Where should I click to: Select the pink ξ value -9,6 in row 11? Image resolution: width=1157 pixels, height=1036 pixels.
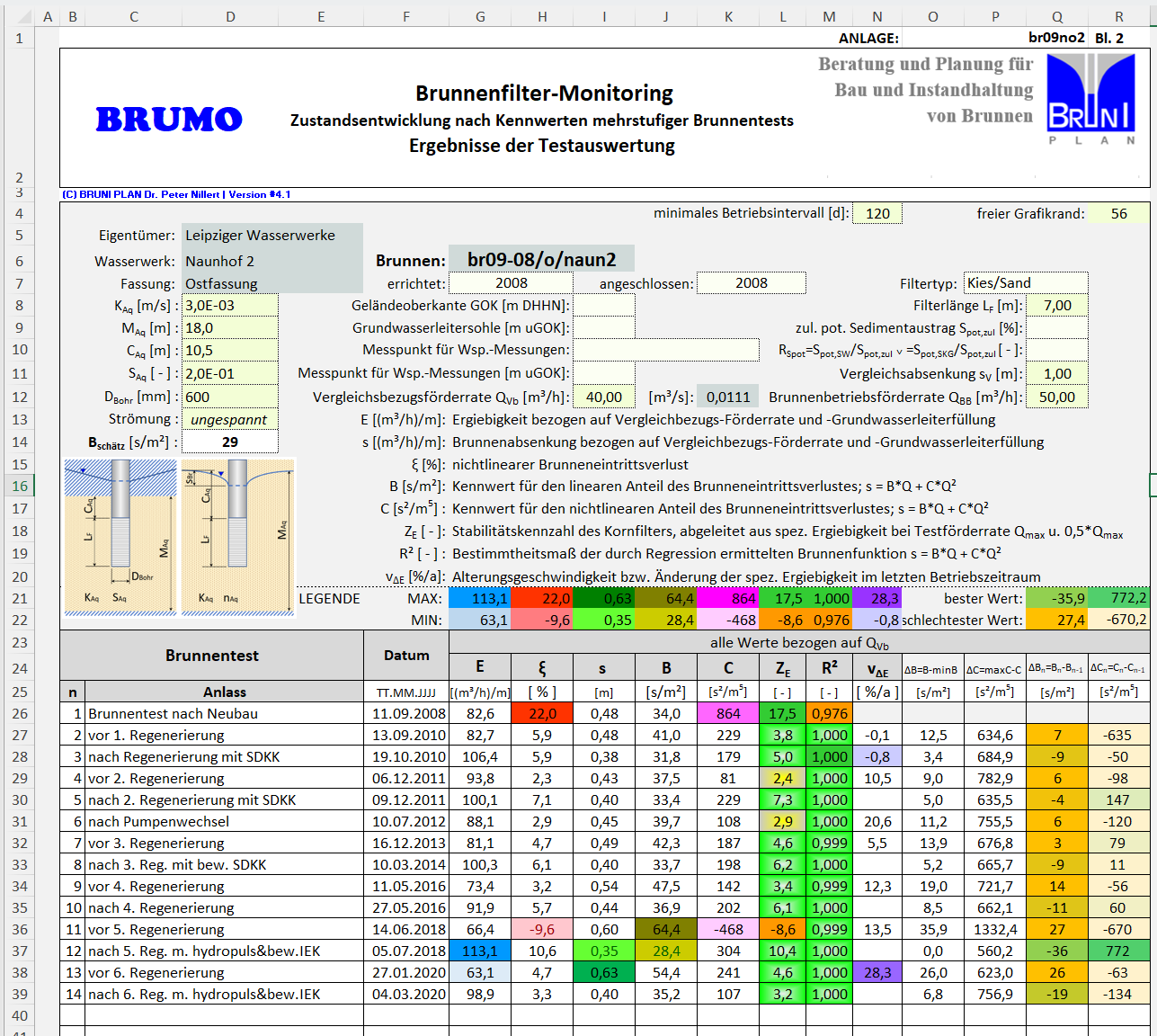pyautogui.click(x=542, y=929)
